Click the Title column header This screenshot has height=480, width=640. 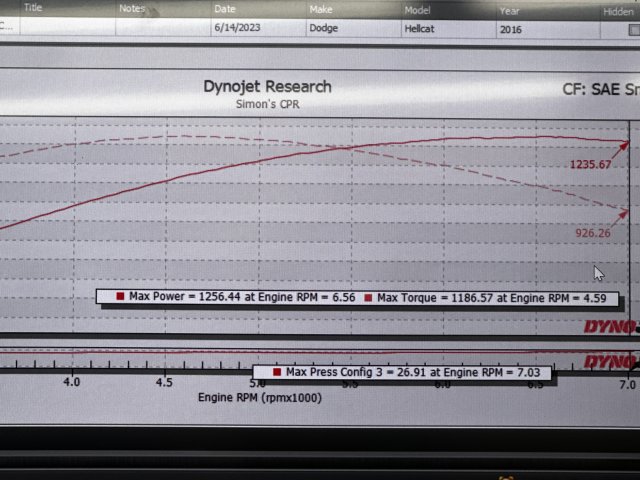coord(34,8)
